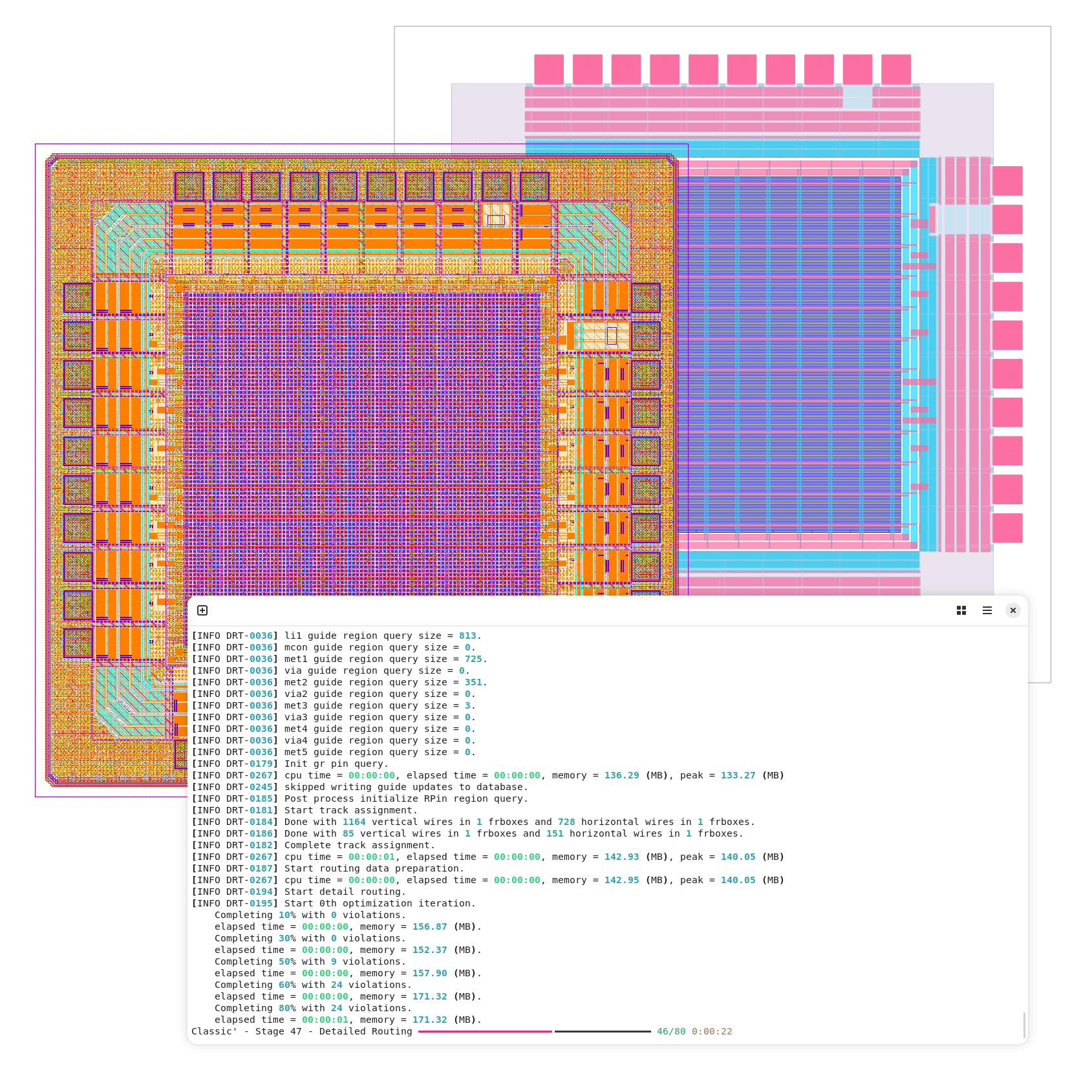Show the terminal tab overview grid

pyautogui.click(x=961, y=610)
